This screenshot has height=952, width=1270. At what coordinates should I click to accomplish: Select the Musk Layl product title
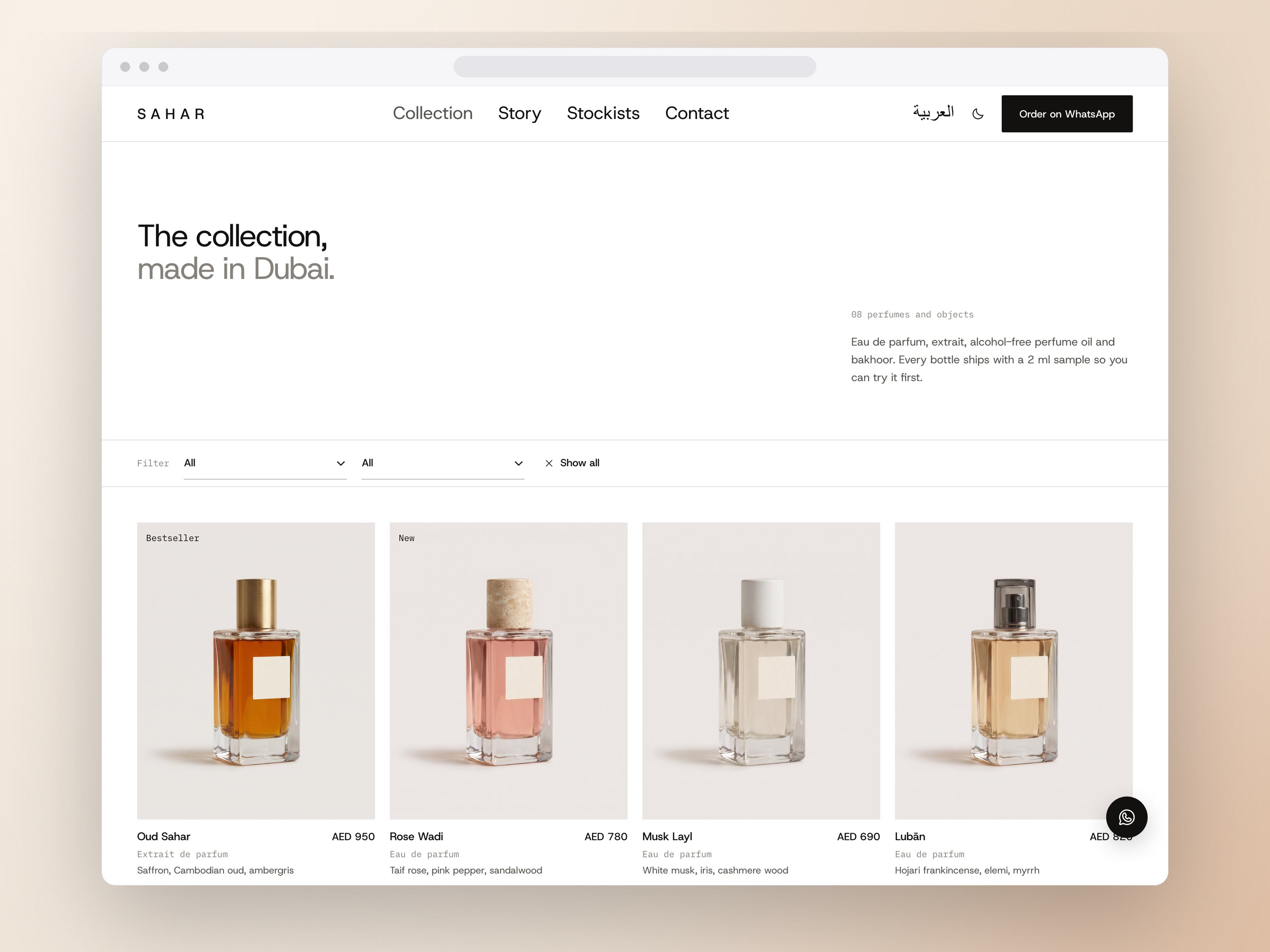[667, 837]
